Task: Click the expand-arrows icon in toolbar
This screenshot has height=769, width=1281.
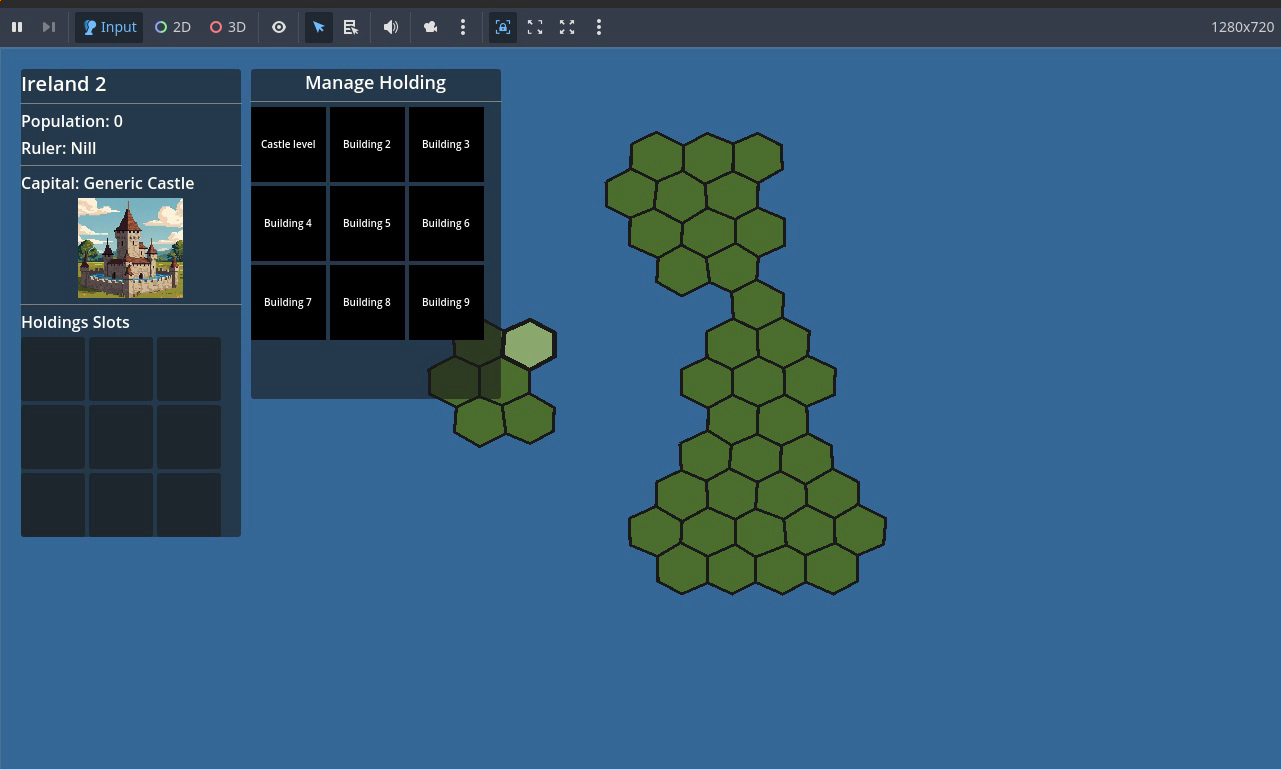Action: 567,27
